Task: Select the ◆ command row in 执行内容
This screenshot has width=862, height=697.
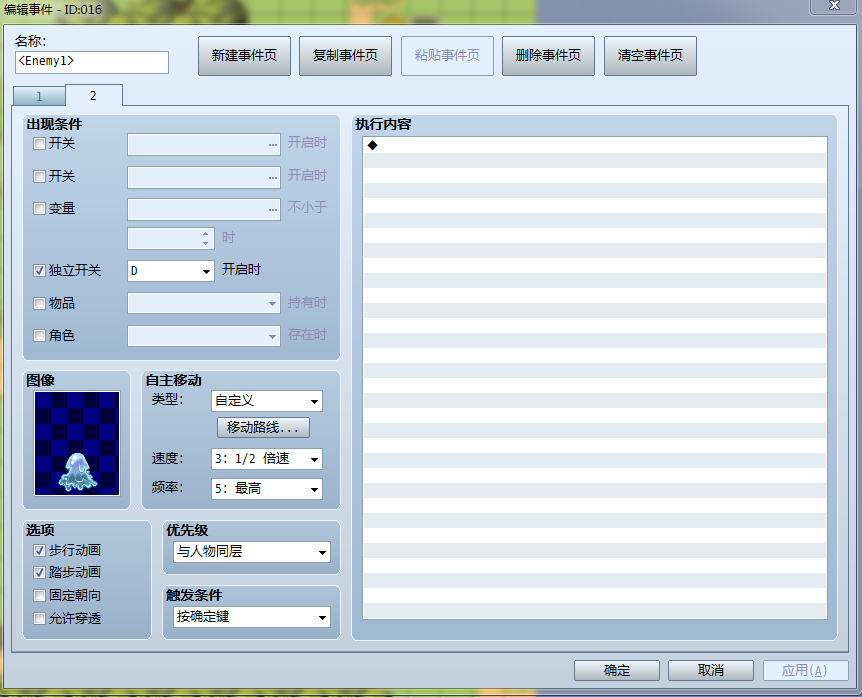Action: tap(595, 145)
